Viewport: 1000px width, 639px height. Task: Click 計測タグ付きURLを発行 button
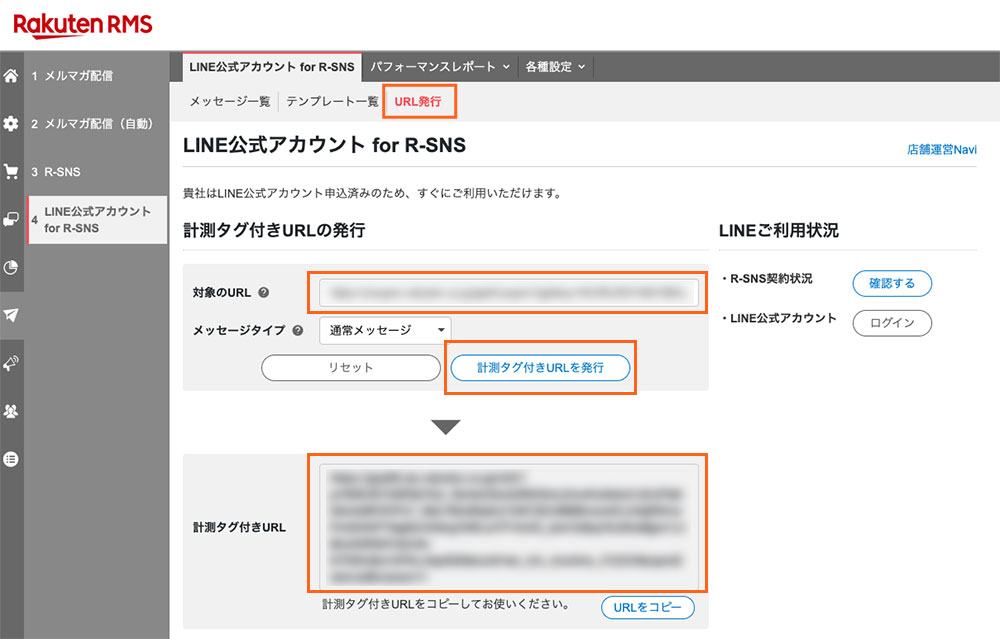point(540,367)
